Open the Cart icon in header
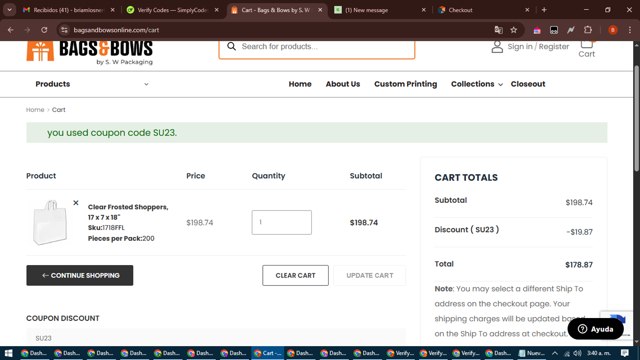Image resolution: width=640 pixels, height=360 pixels. click(587, 44)
